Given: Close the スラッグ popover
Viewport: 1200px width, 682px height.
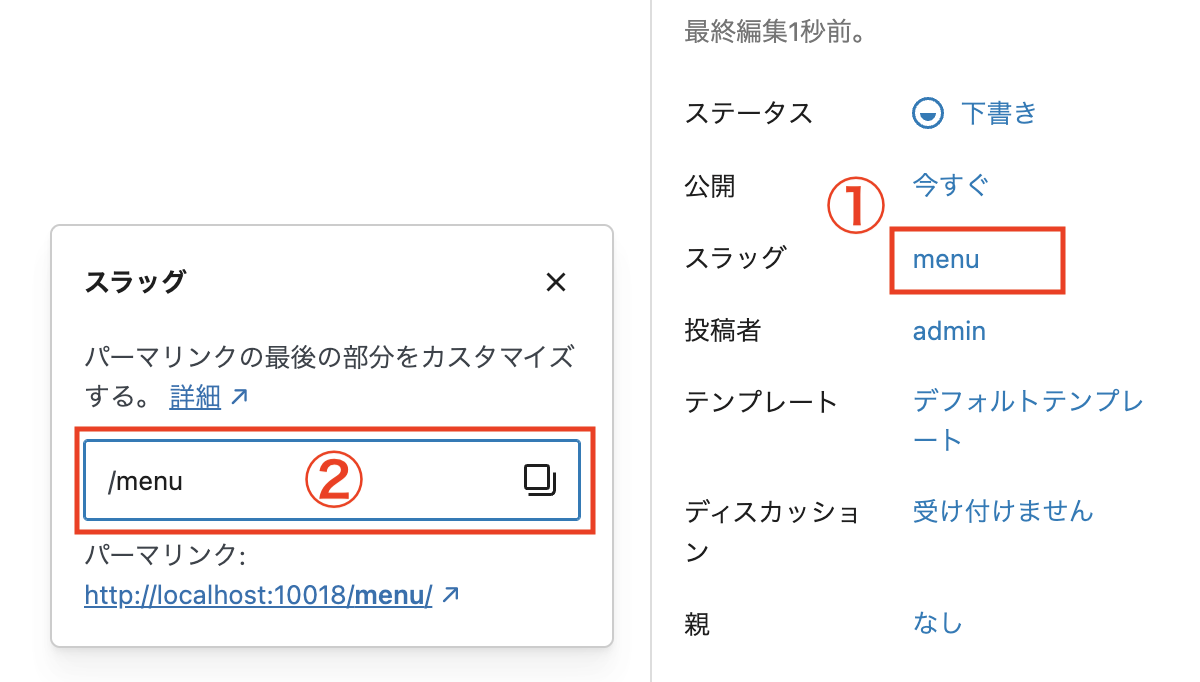Looking at the screenshot, I should coord(556,282).
